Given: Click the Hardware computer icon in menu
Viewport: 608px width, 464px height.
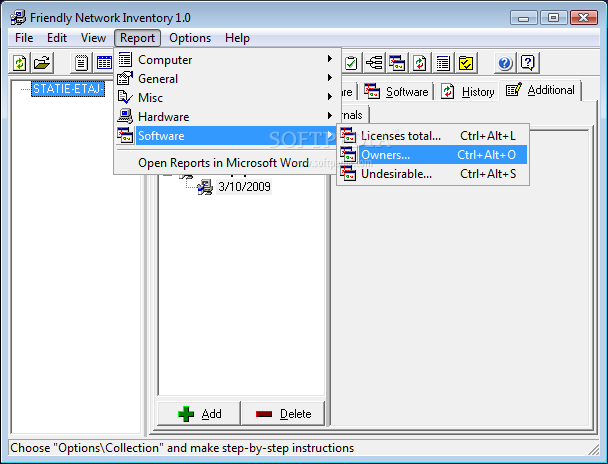Looking at the screenshot, I should (125, 116).
